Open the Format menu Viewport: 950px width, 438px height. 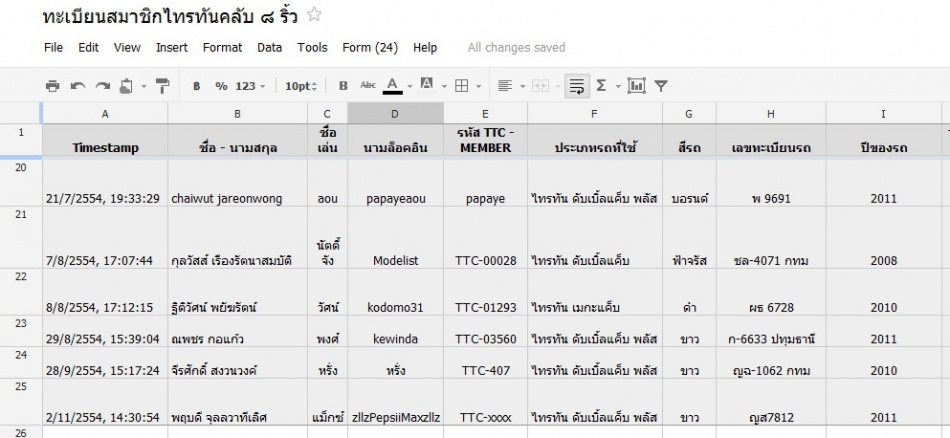pos(222,47)
